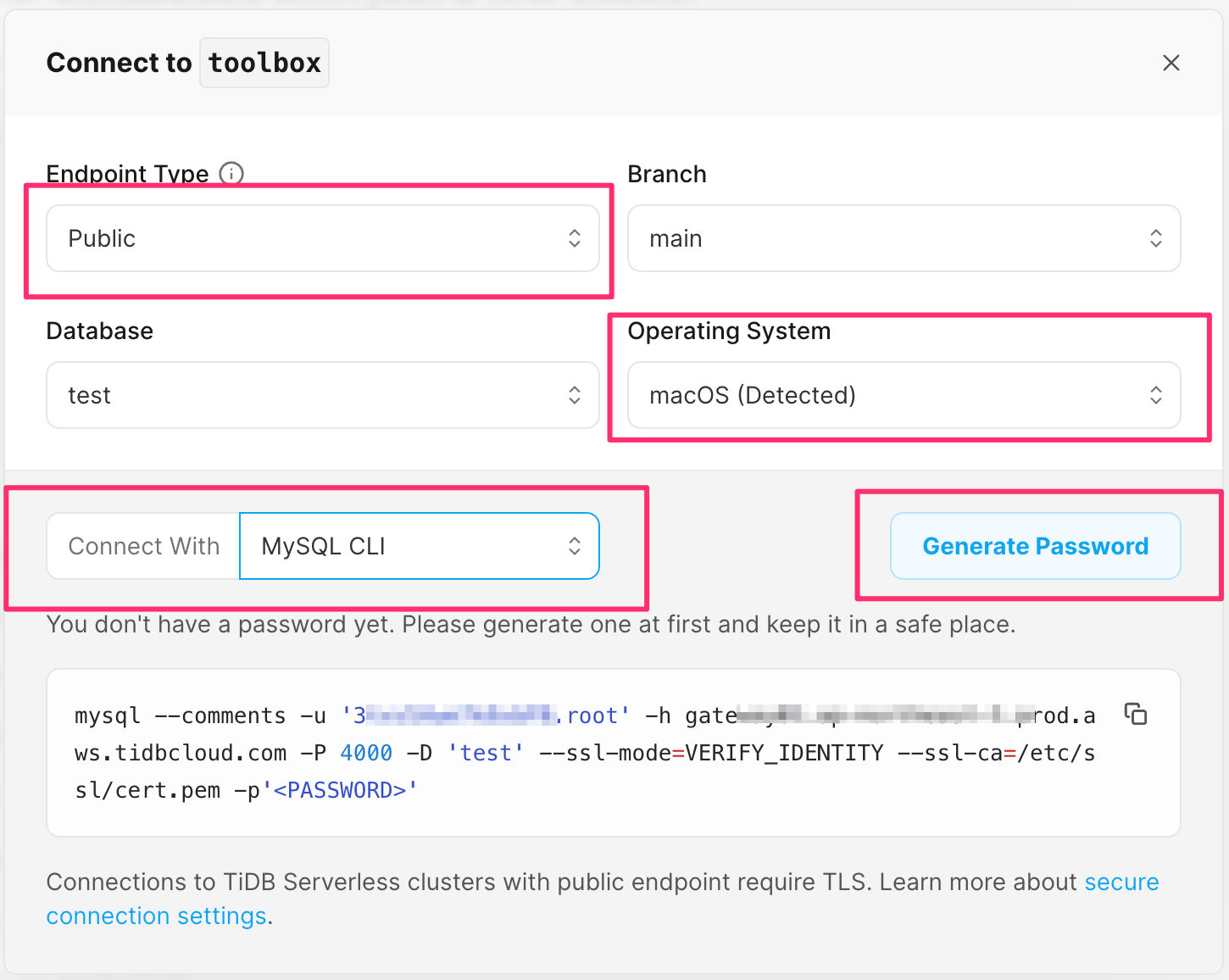Copy the mysql connection command
The height and width of the screenshot is (980, 1229).
pyautogui.click(x=1135, y=714)
